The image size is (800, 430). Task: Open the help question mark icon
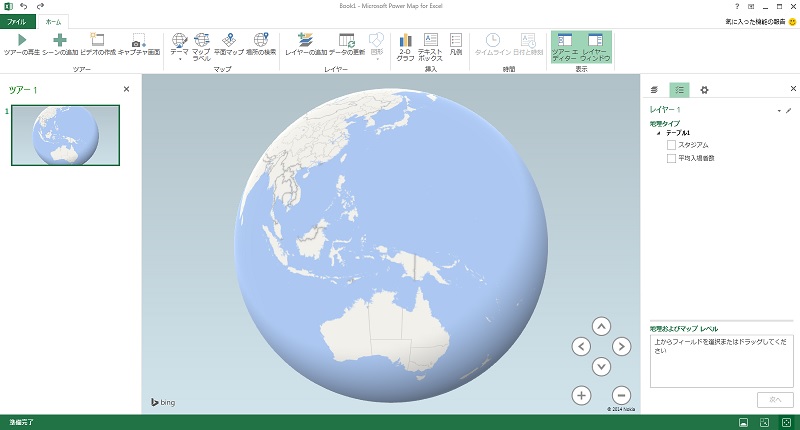pos(737,6)
